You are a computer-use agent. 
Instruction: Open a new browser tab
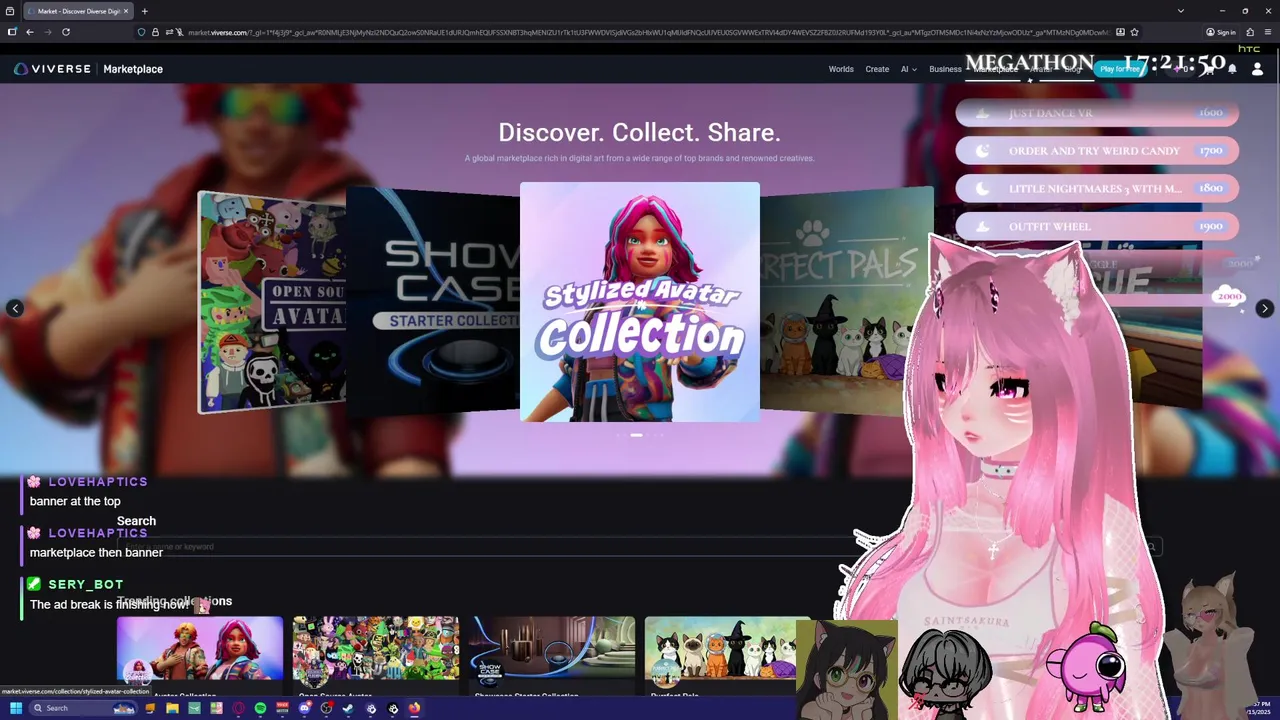coord(144,11)
